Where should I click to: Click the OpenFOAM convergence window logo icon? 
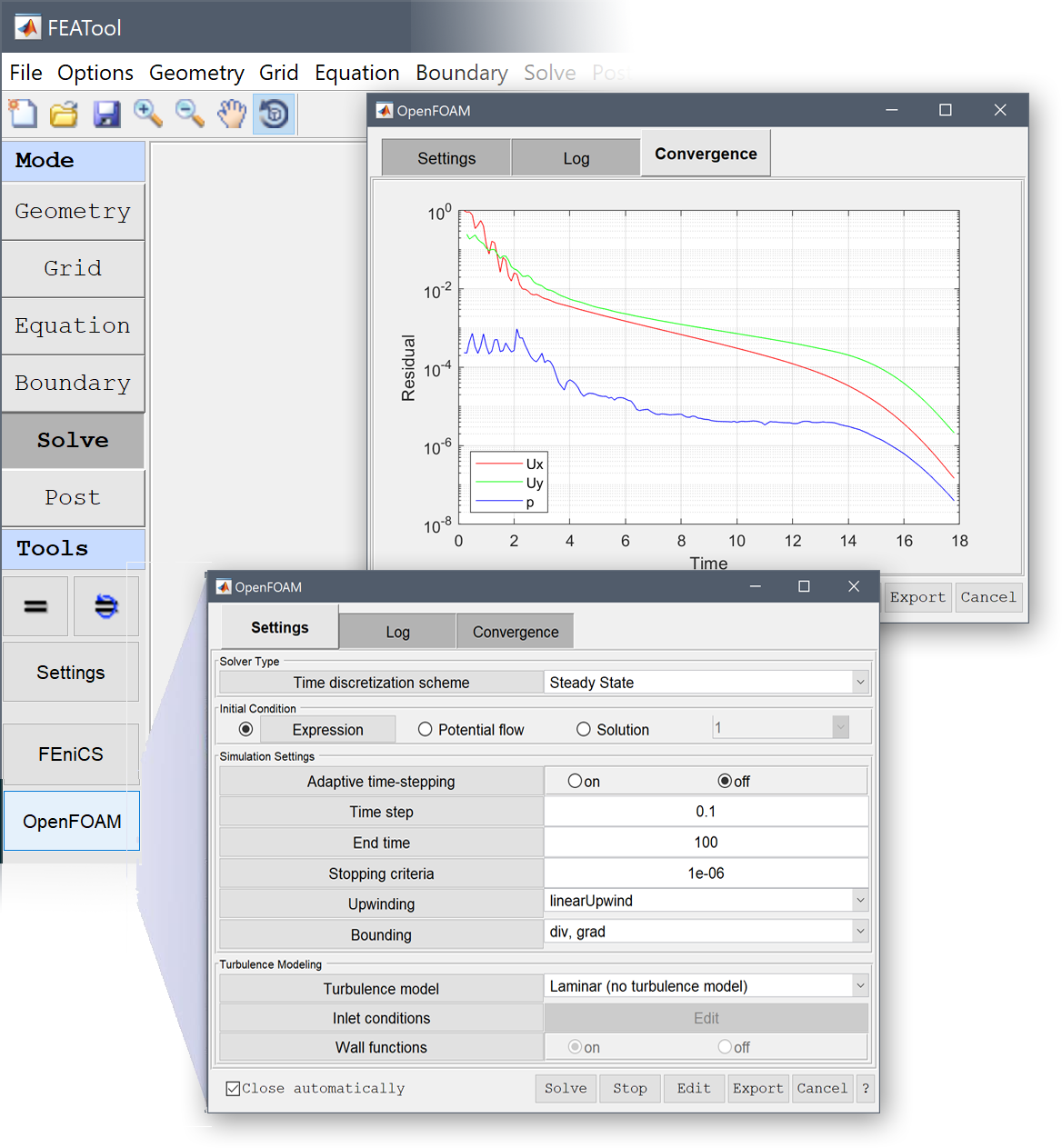tap(385, 111)
